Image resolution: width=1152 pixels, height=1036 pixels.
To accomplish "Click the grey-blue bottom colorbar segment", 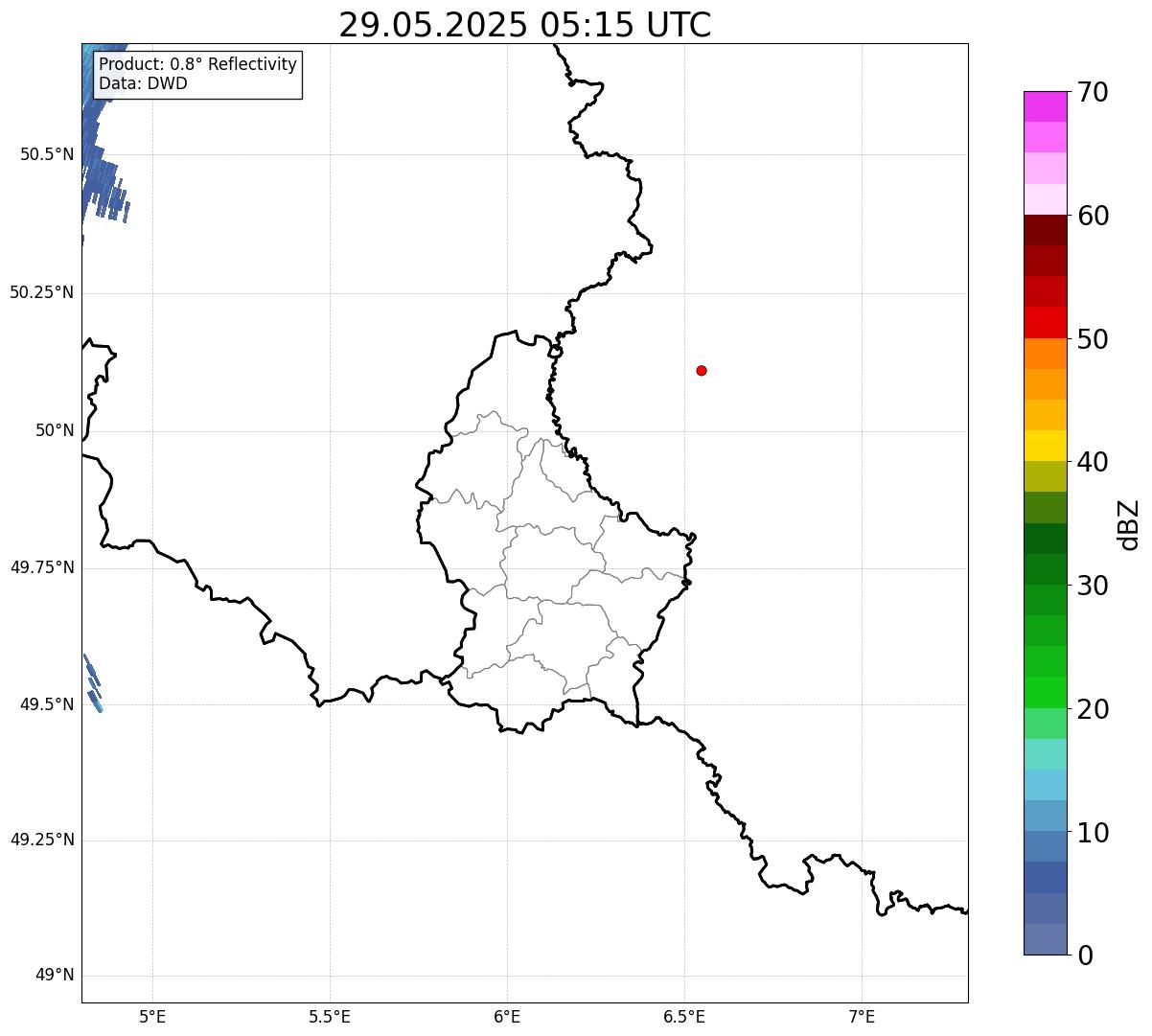I will click(x=1045, y=939).
